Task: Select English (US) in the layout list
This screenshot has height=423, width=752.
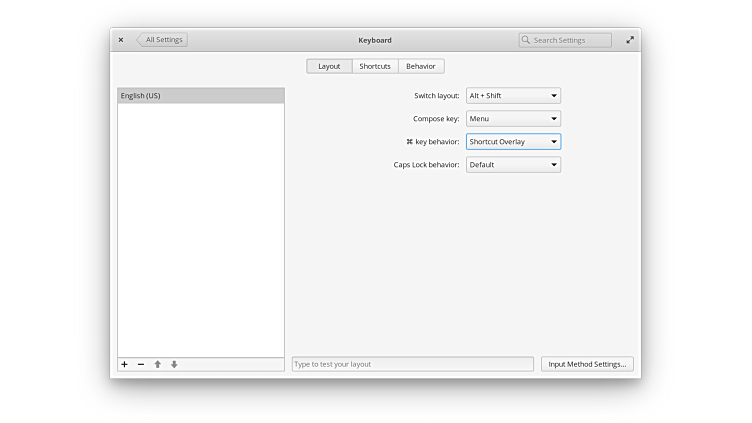Action: point(200,96)
